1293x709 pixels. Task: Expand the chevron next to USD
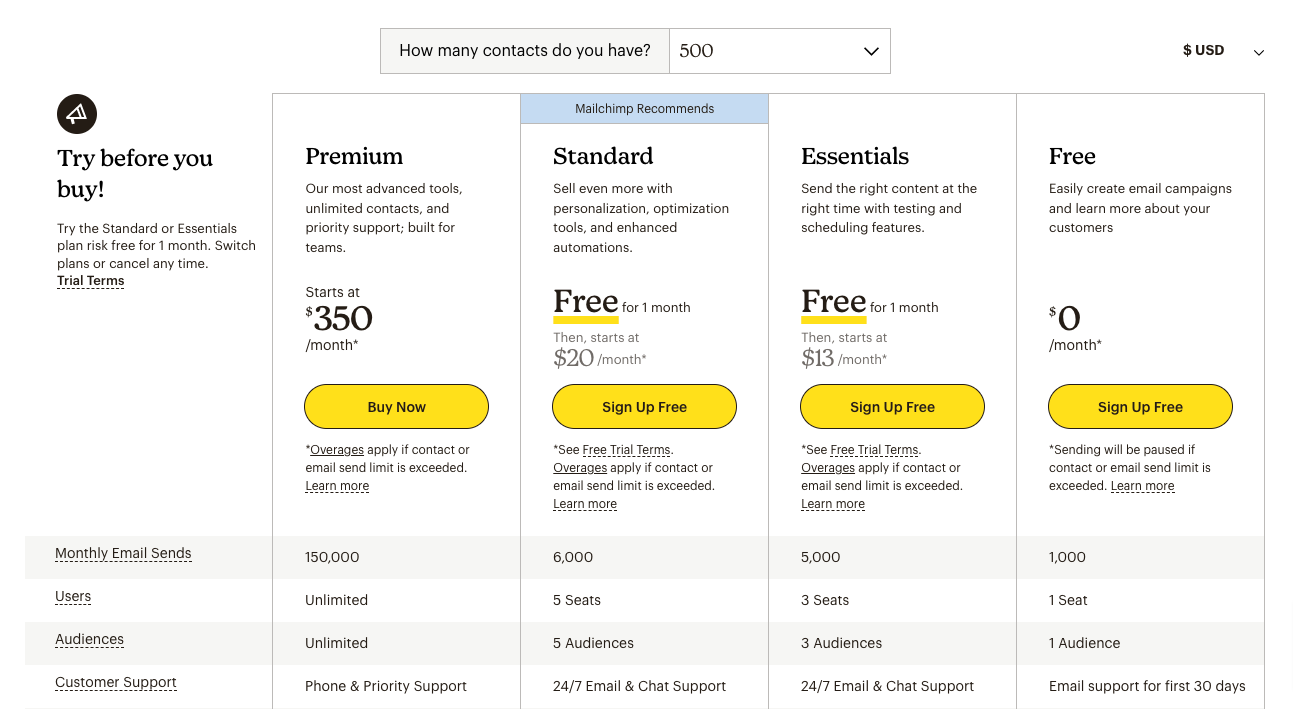pyautogui.click(x=1258, y=52)
